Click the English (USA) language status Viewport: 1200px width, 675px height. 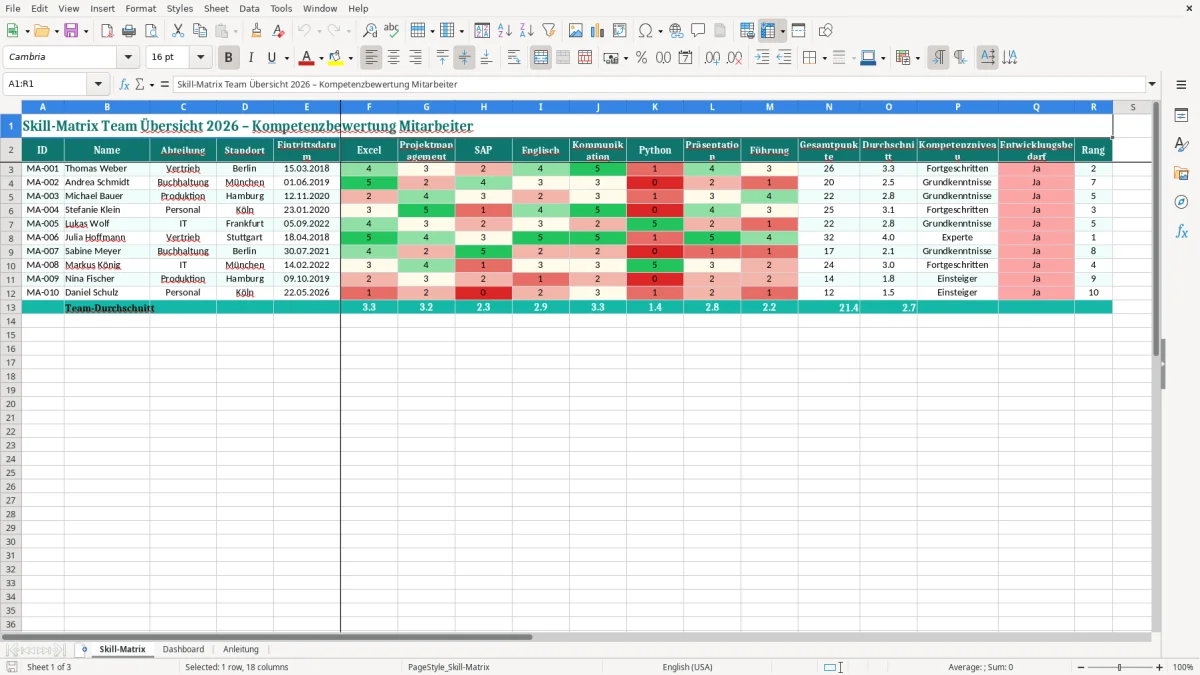[688, 667]
